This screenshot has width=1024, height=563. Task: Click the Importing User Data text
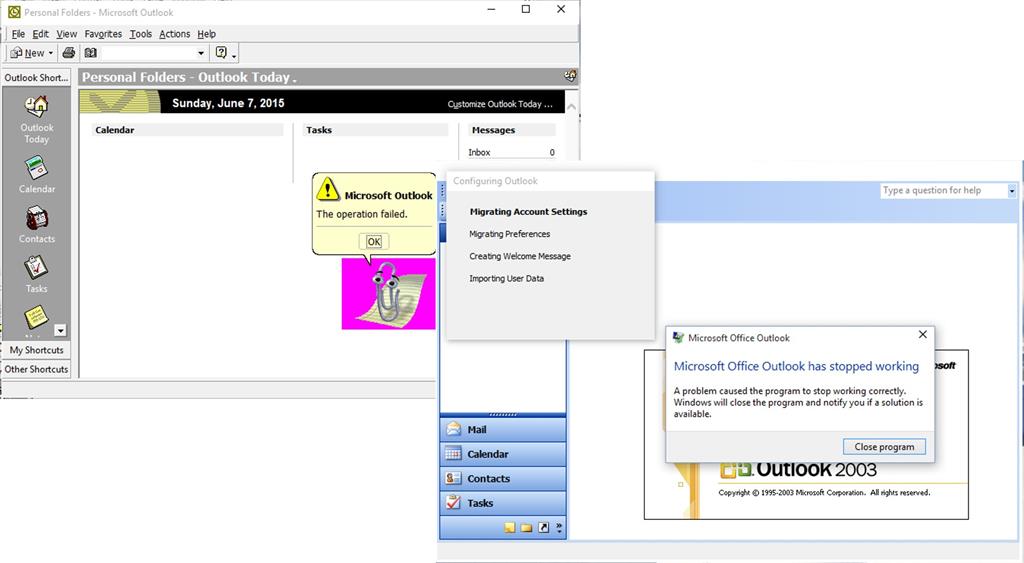(506, 278)
